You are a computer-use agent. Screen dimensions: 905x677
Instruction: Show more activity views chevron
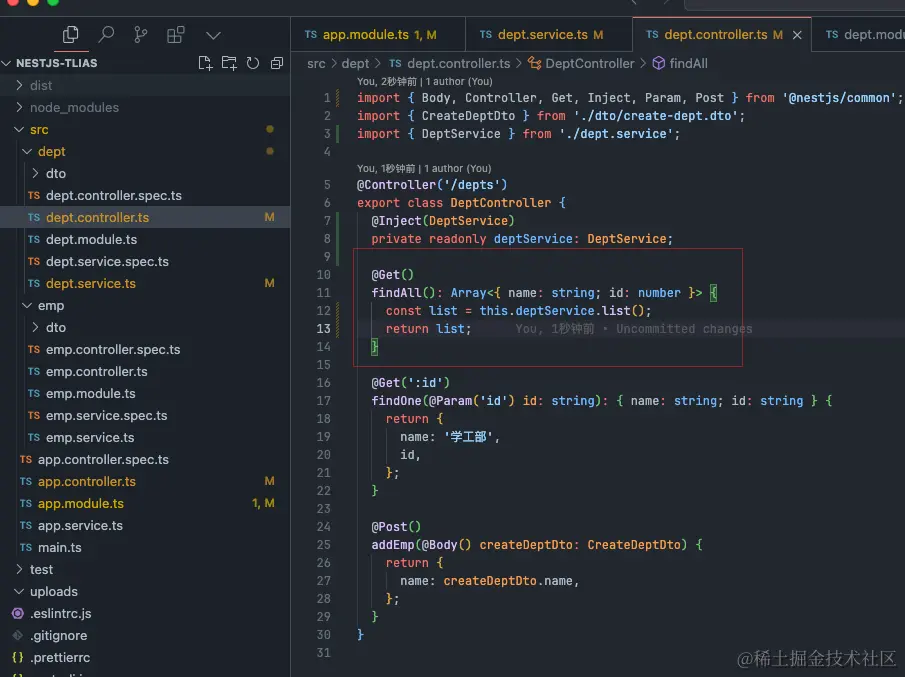pos(213,36)
